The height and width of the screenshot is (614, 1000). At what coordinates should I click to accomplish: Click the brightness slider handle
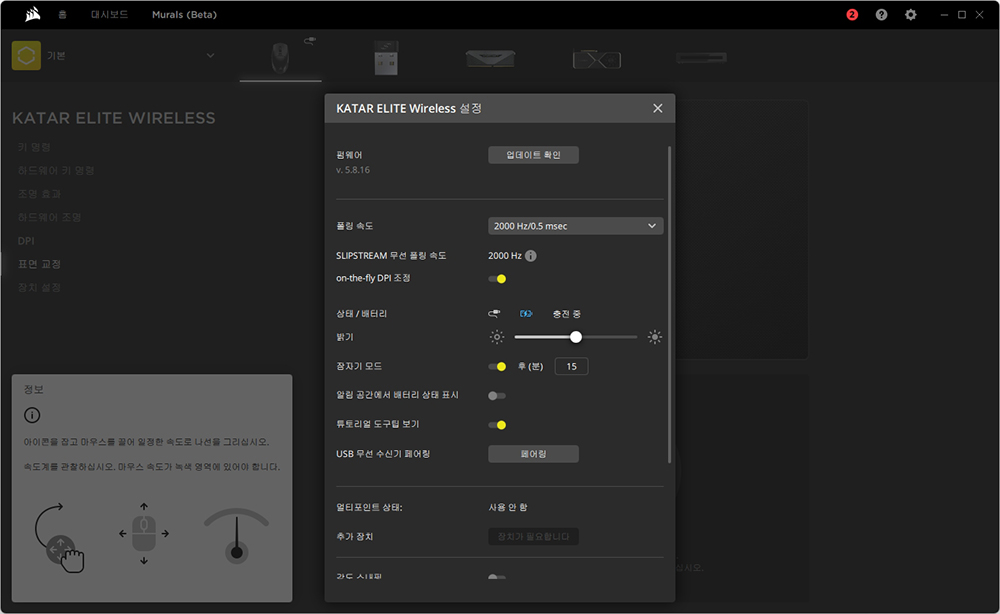point(575,337)
